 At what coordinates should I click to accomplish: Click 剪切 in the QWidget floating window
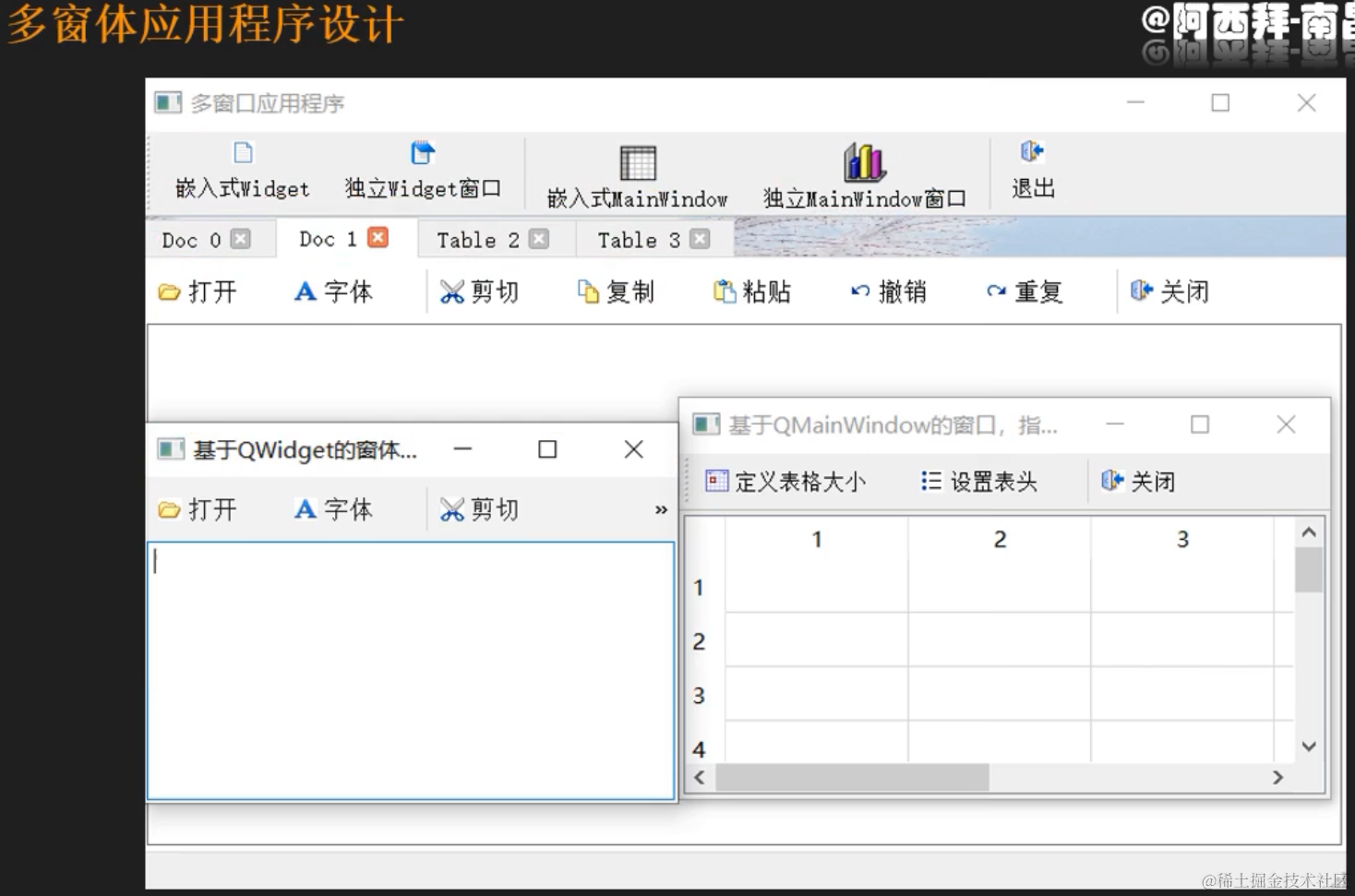click(x=480, y=509)
